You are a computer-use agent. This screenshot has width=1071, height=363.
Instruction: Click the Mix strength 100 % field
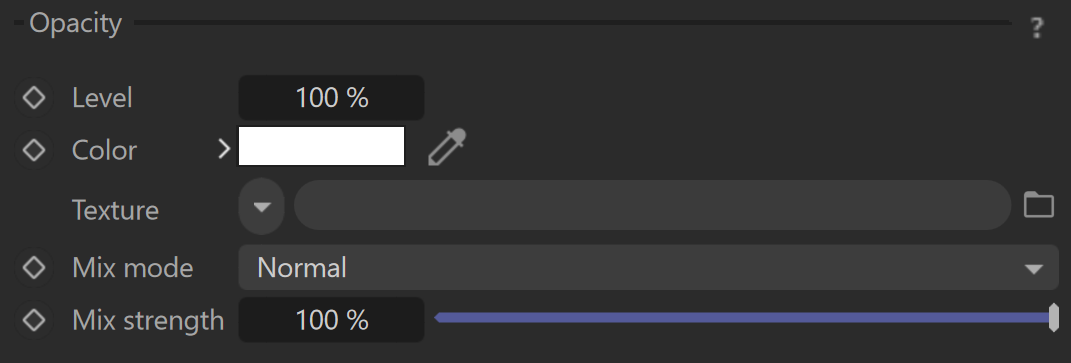click(x=331, y=319)
